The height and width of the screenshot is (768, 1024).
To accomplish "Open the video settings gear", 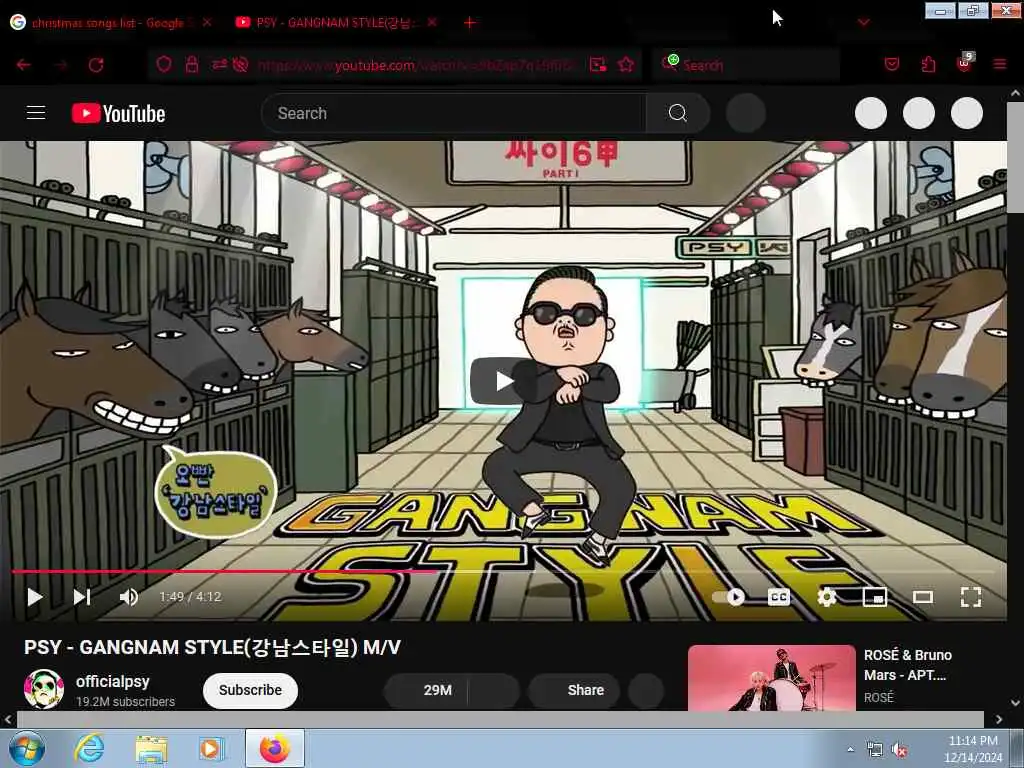I will (x=827, y=597).
